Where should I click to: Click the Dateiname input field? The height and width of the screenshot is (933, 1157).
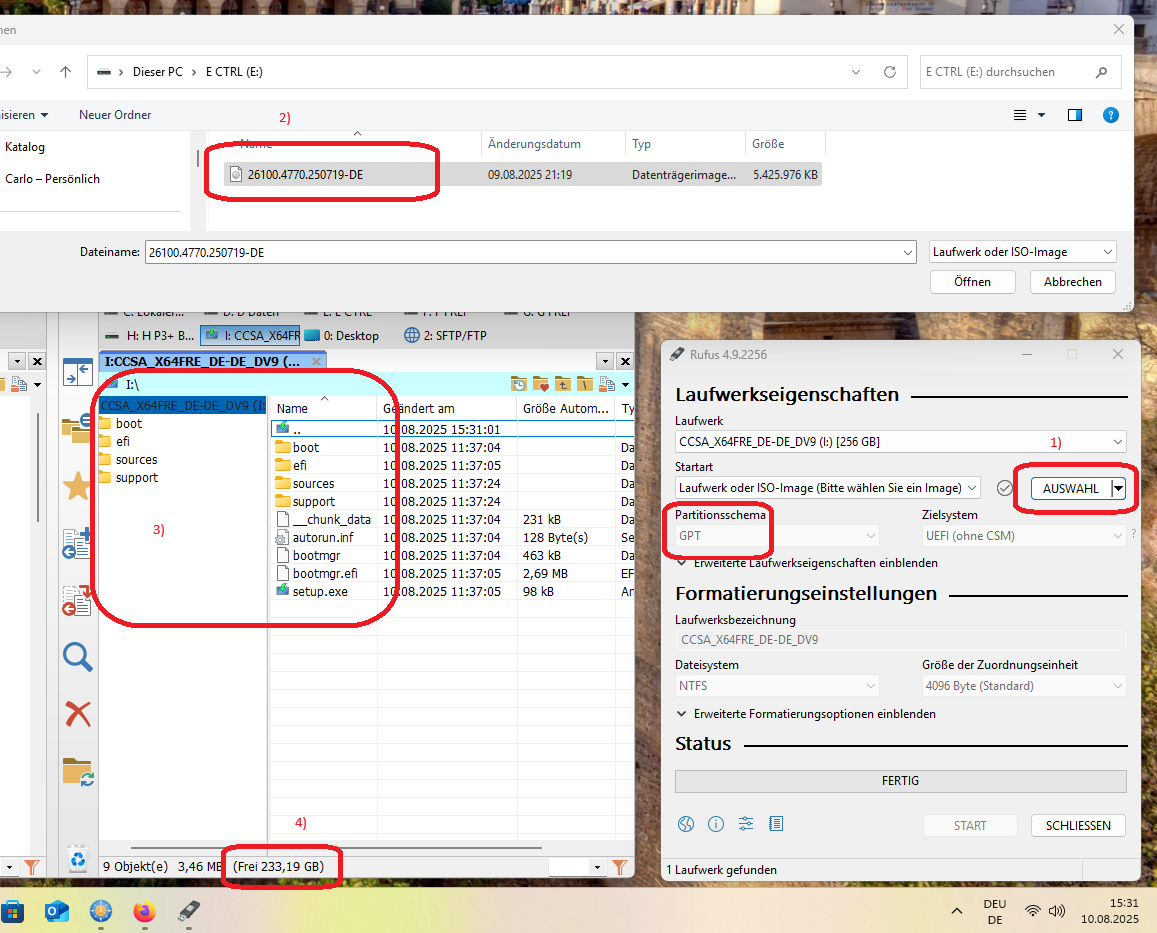pyautogui.click(x=530, y=252)
